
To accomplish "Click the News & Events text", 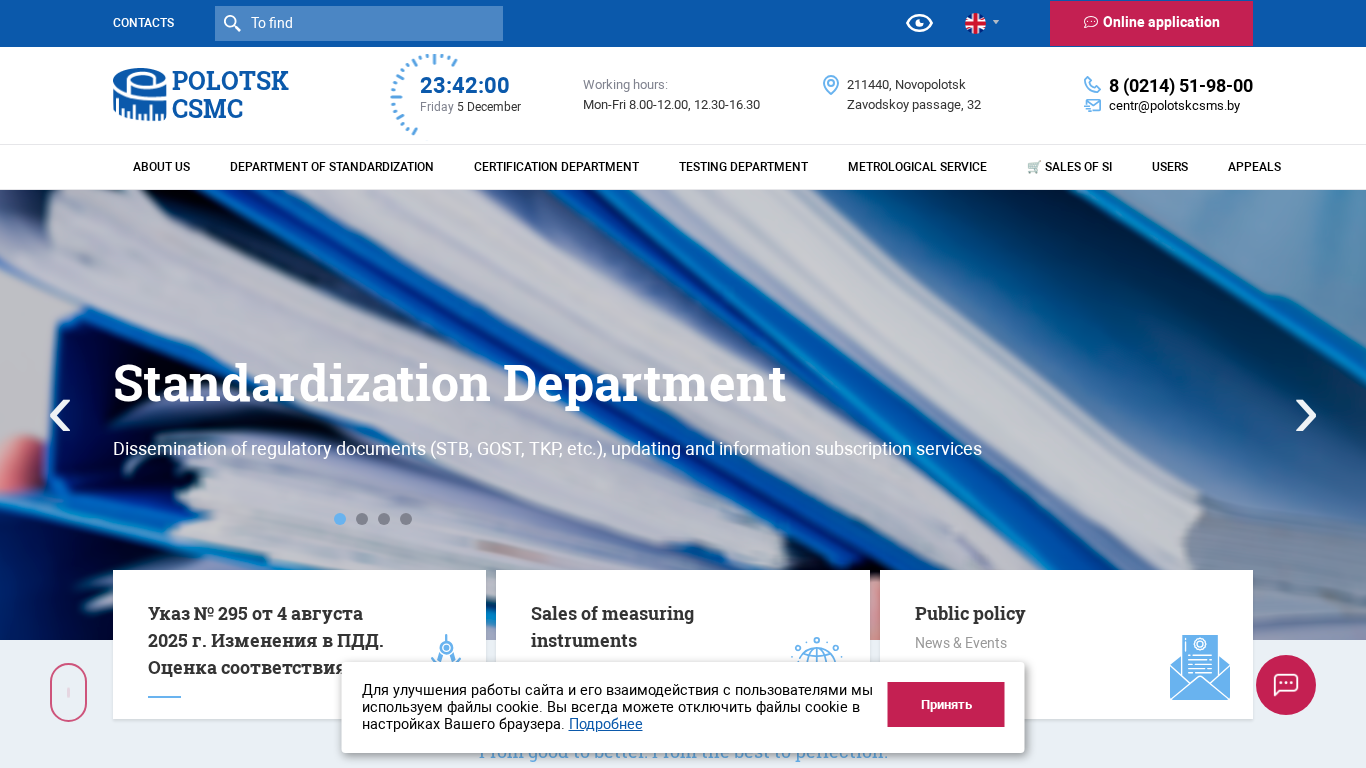I will coord(961,643).
